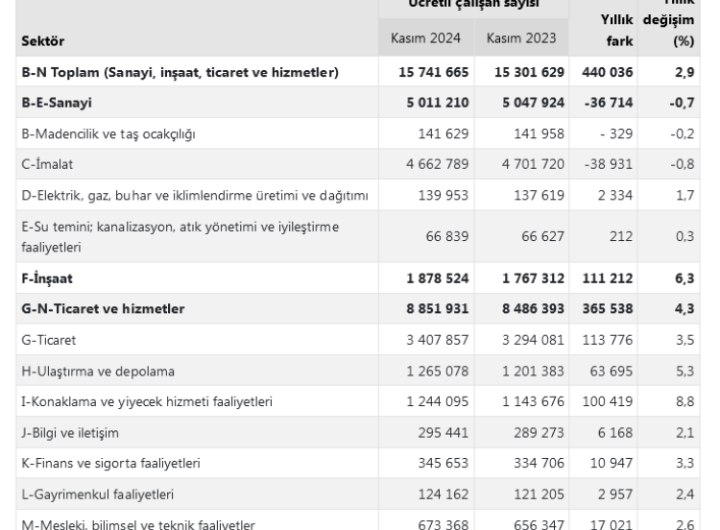The width and height of the screenshot is (720, 530).
Task: Select the G-N-Ticaret ve hizmetler row label
Action: [102, 310]
